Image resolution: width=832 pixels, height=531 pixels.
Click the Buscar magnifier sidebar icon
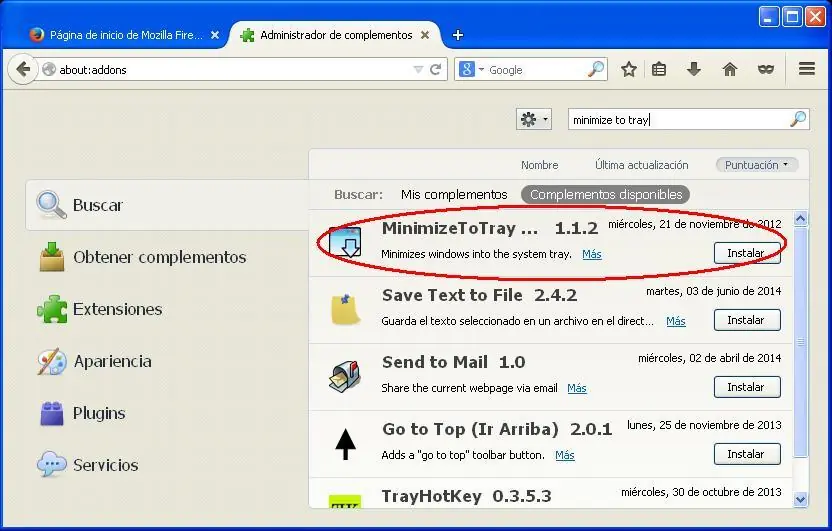pyautogui.click(x=51, y=205)
